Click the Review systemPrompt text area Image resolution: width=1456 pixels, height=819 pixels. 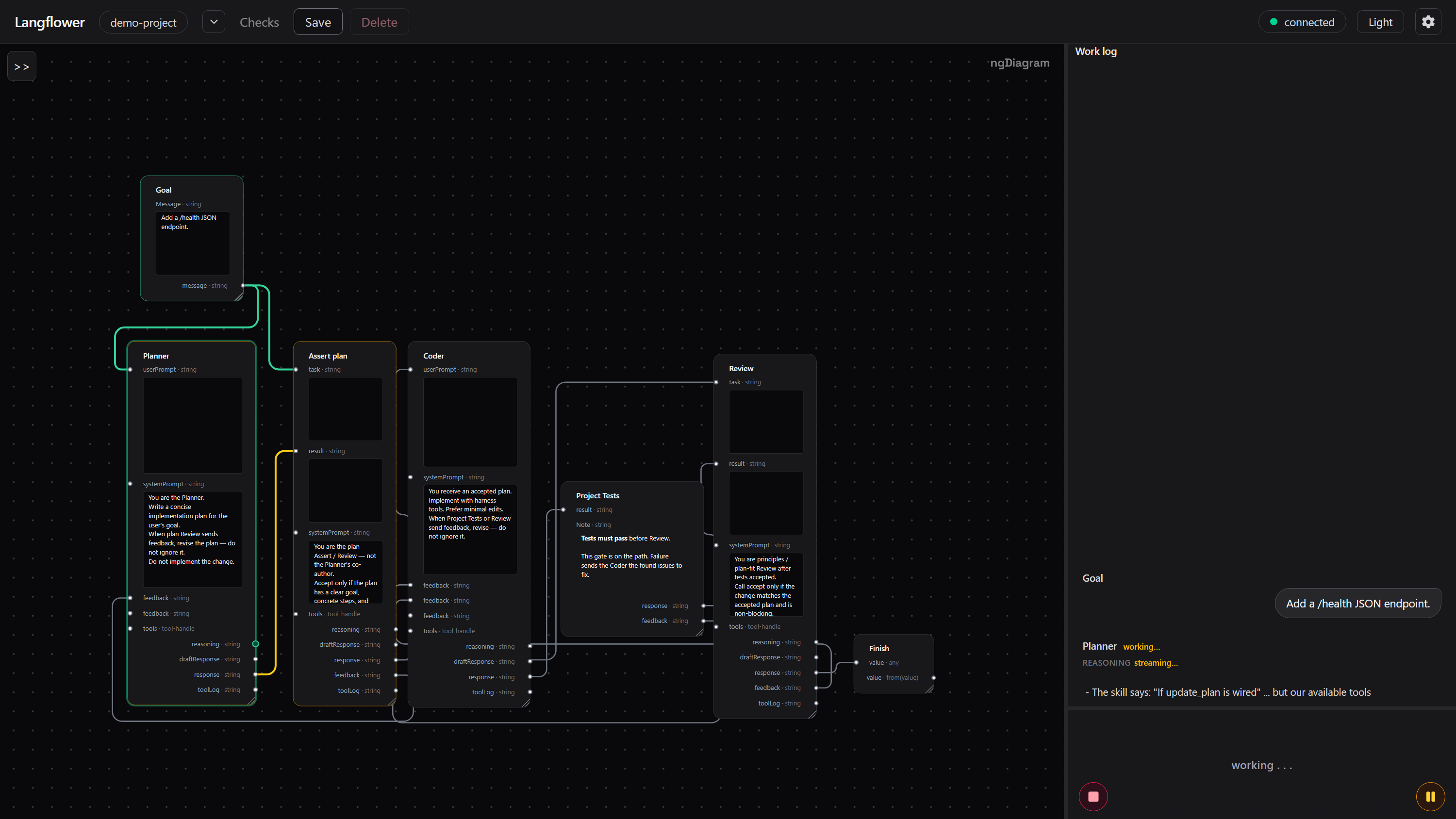tap(766, 585)
